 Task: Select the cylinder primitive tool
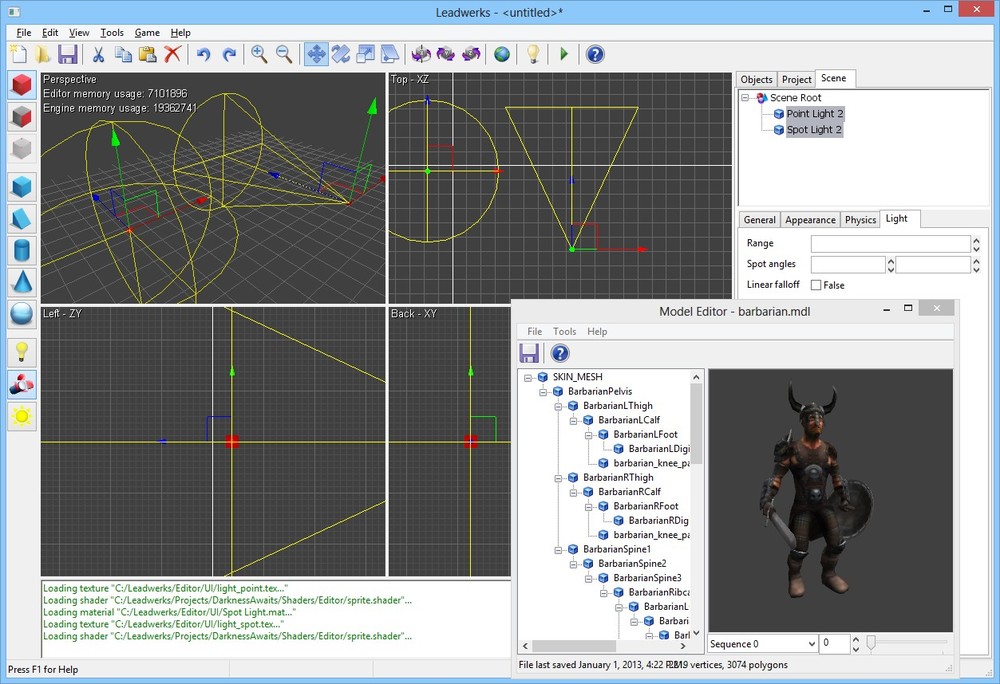(x=22, y=249)
